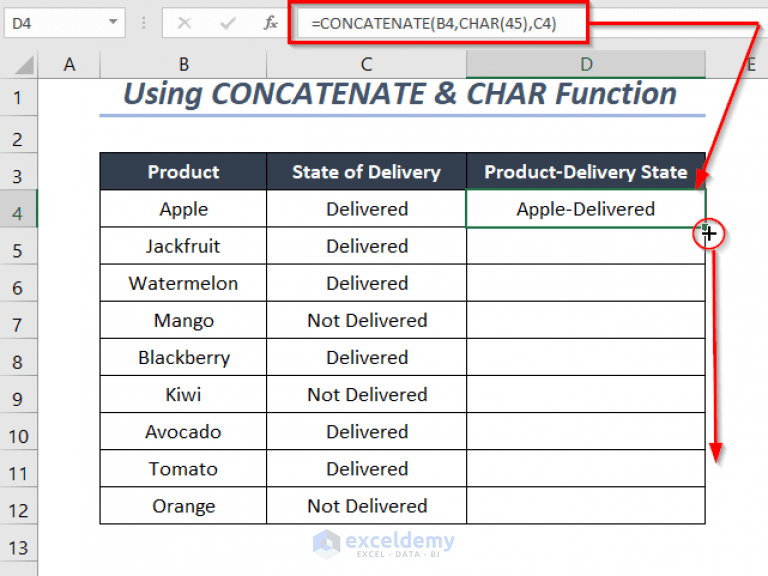Click Delivered status in Tomato row
Image resolution: width=768 pixels, height=576 pixels.
coord(366,469)
